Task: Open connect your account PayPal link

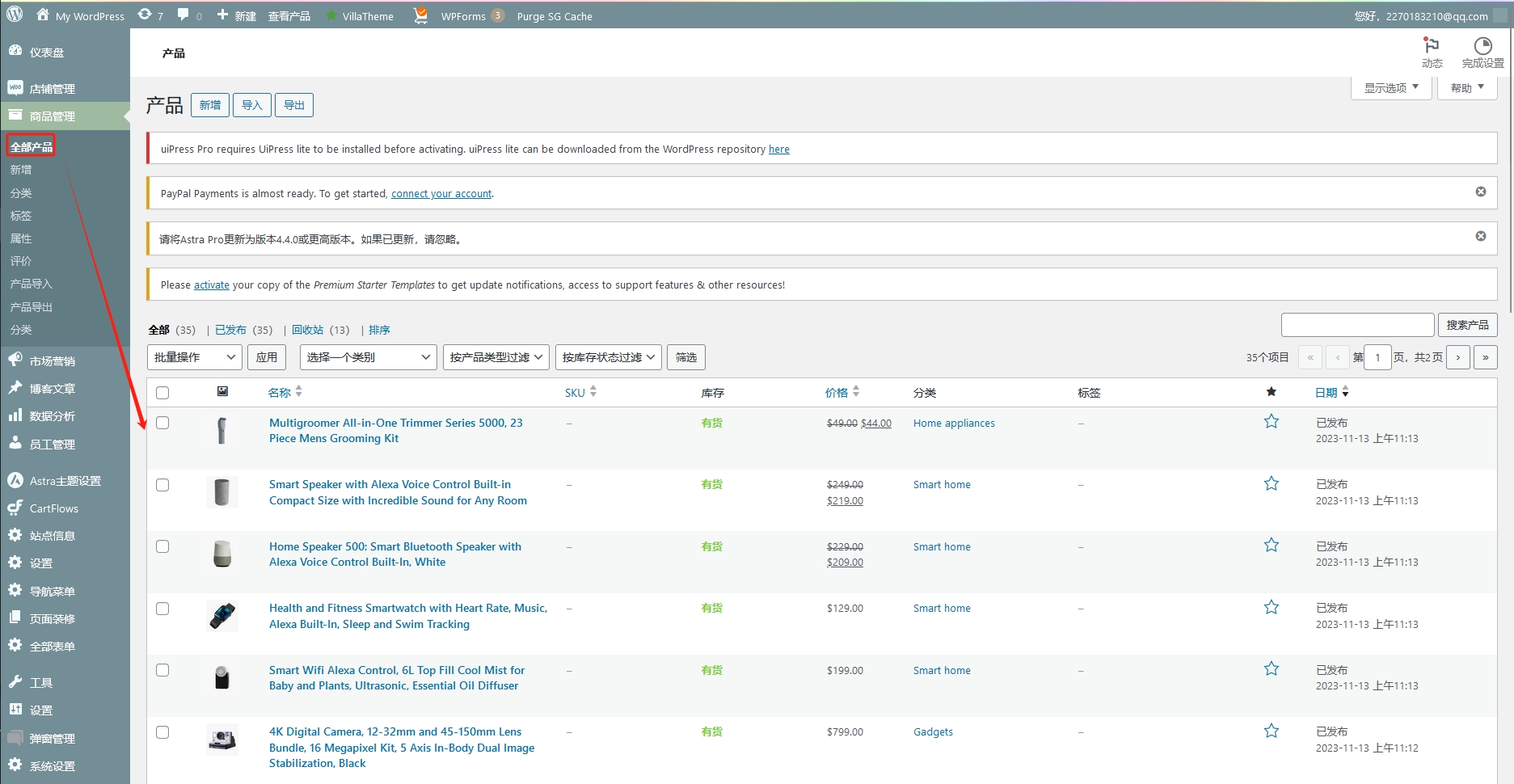Action: click(441, 194)
